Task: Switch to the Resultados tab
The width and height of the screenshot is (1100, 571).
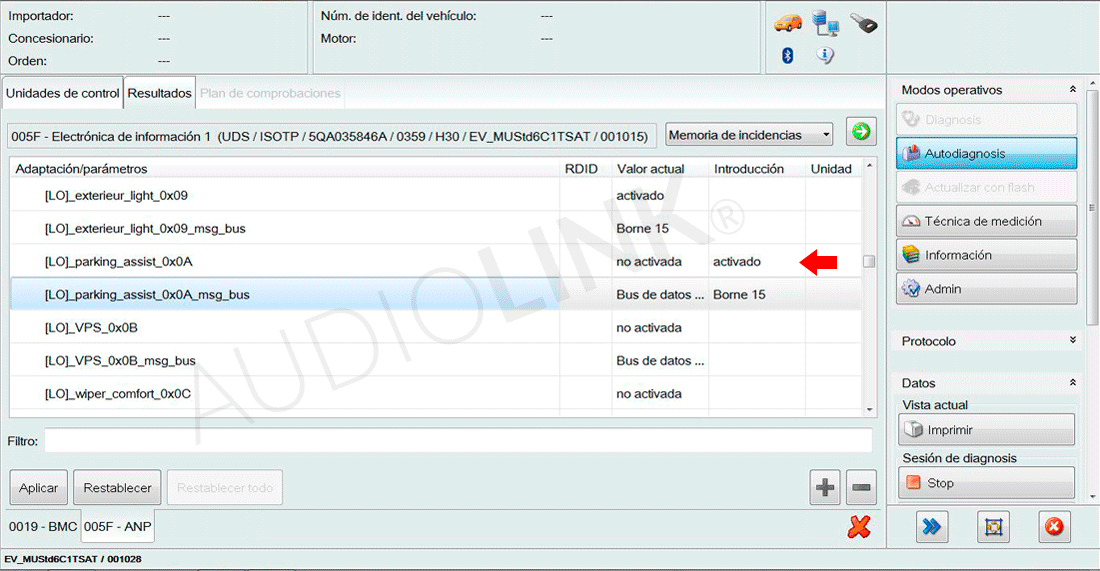Action: click(x=159, y=93)
